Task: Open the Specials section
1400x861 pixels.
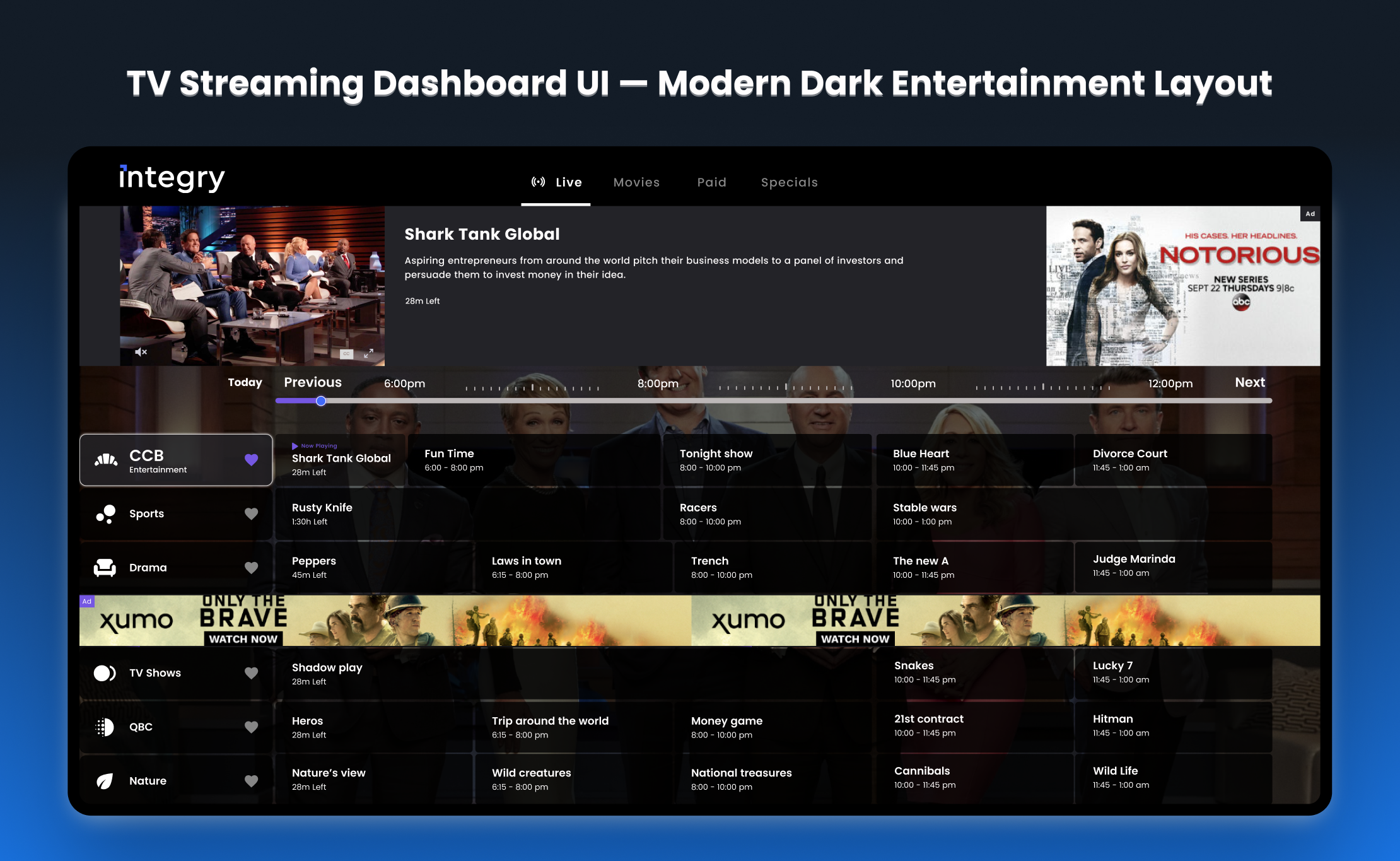Action: point(789,182)
